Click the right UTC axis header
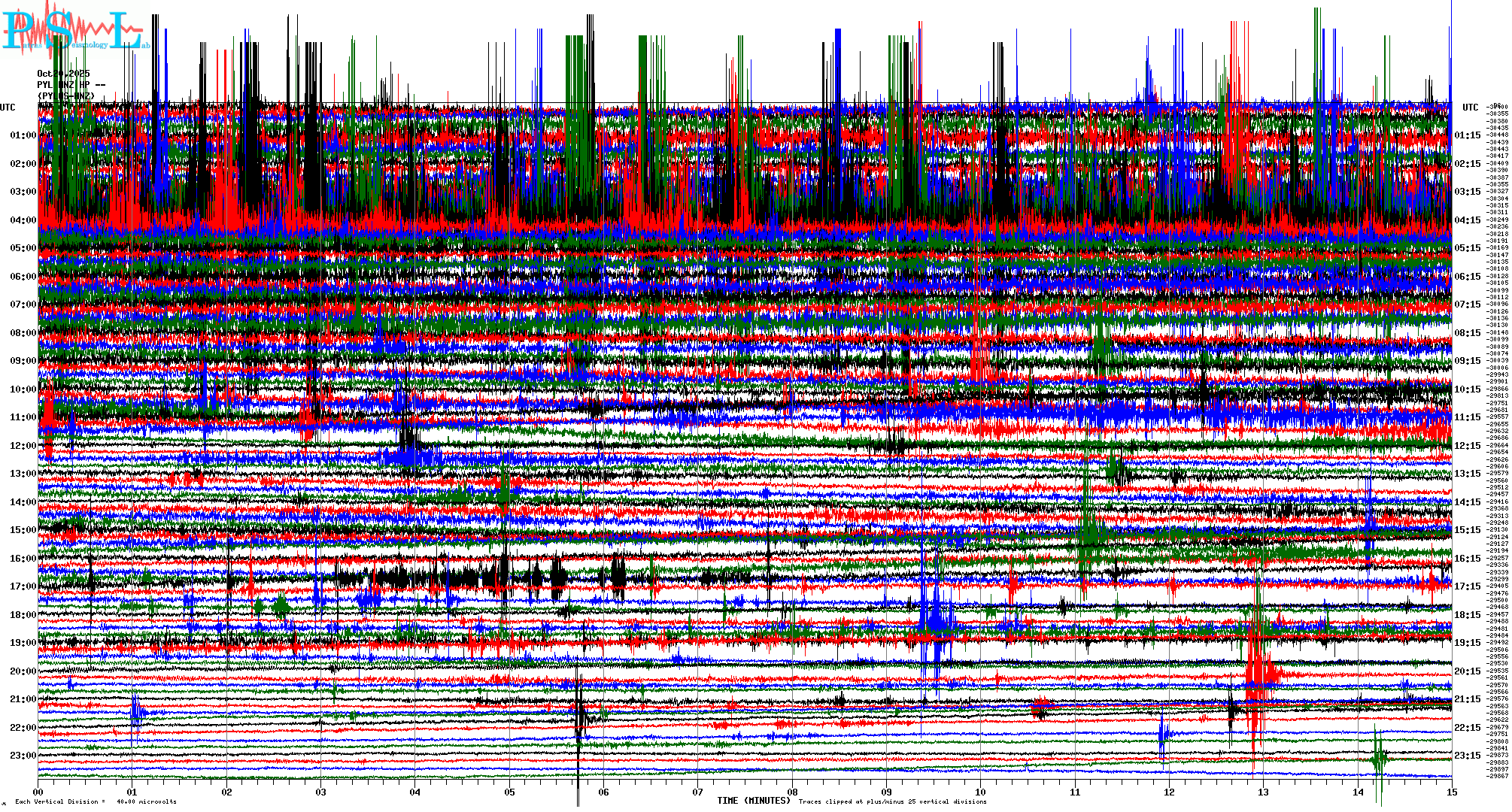The width and height of the screenshot is (1512, 812). click(x=1470, y=108)
